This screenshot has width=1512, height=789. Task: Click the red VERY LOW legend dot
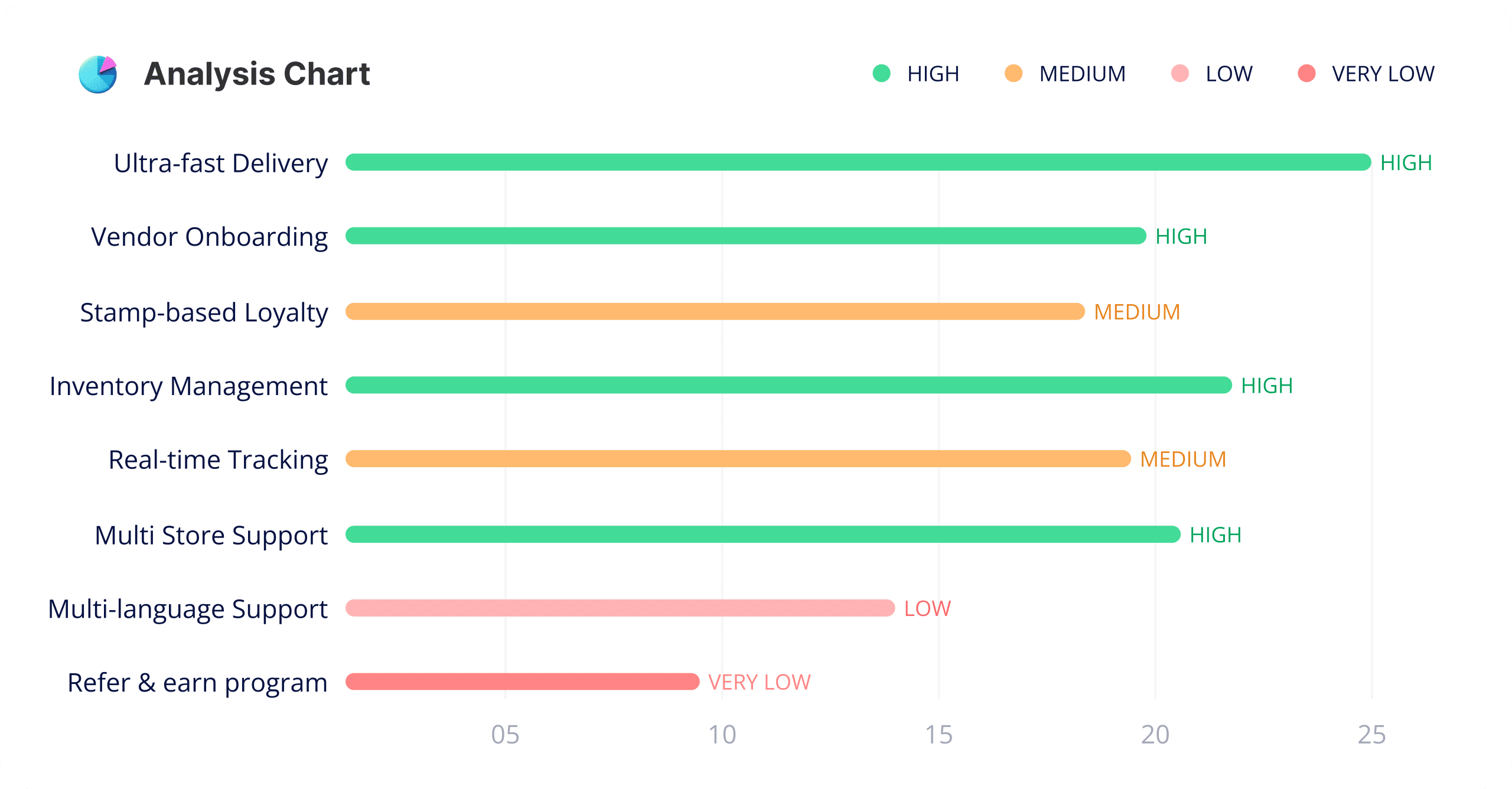[1306, 74]
